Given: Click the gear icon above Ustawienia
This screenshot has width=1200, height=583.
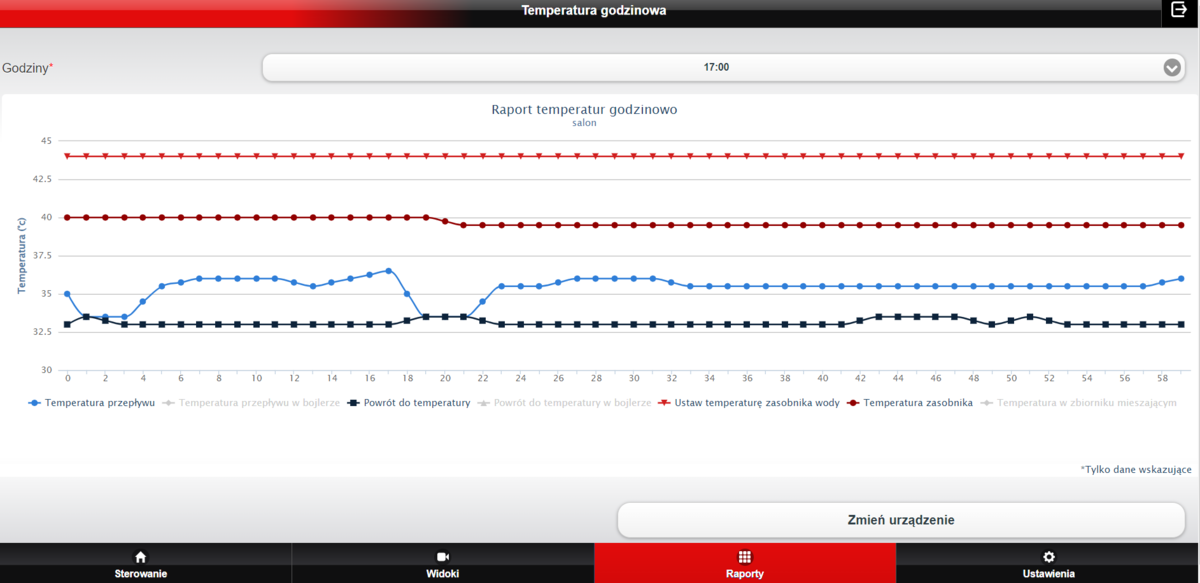Looking at the screenshot, I should (x=1048, y=557).
